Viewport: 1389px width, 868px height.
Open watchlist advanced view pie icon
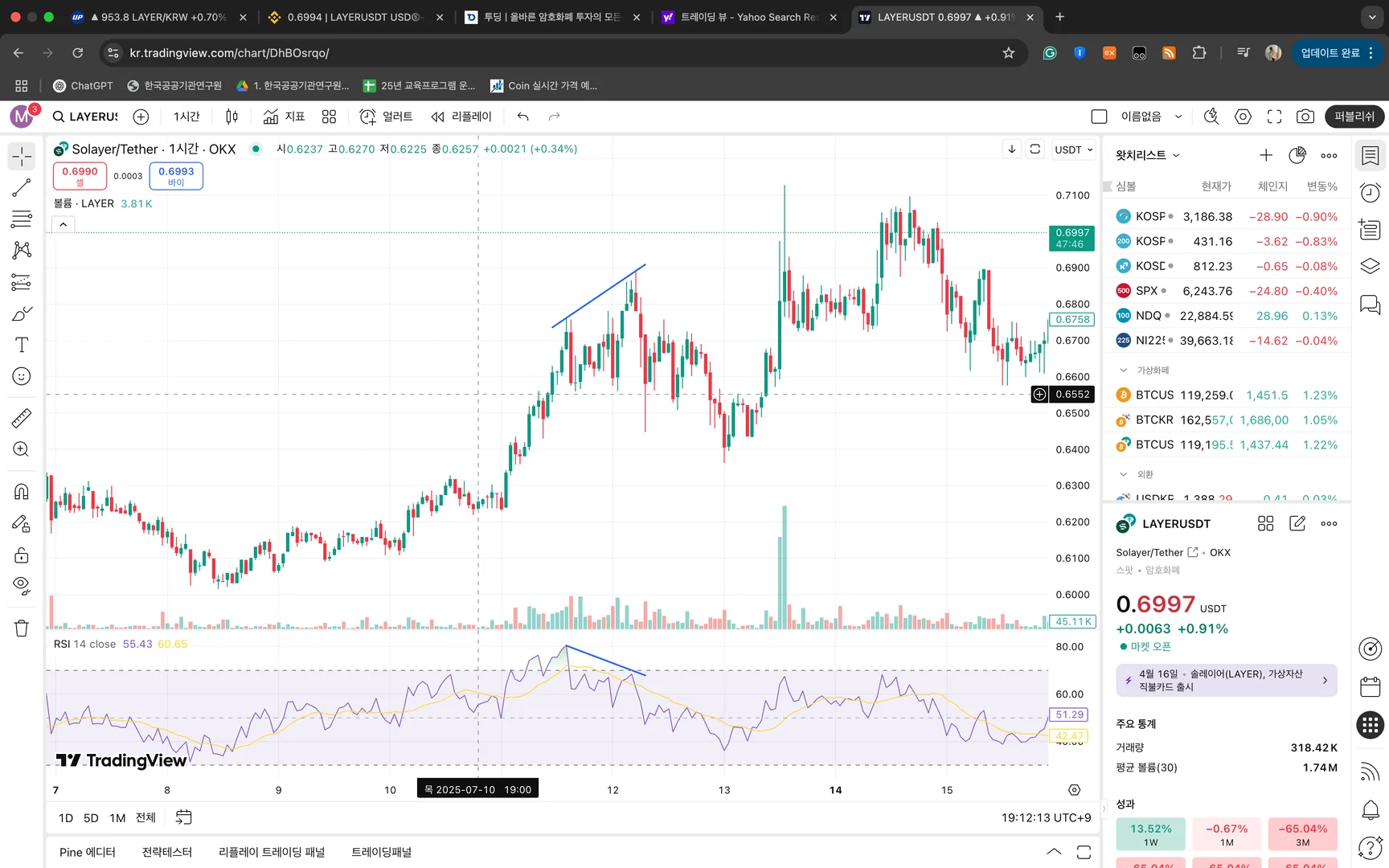(1297, 155)
